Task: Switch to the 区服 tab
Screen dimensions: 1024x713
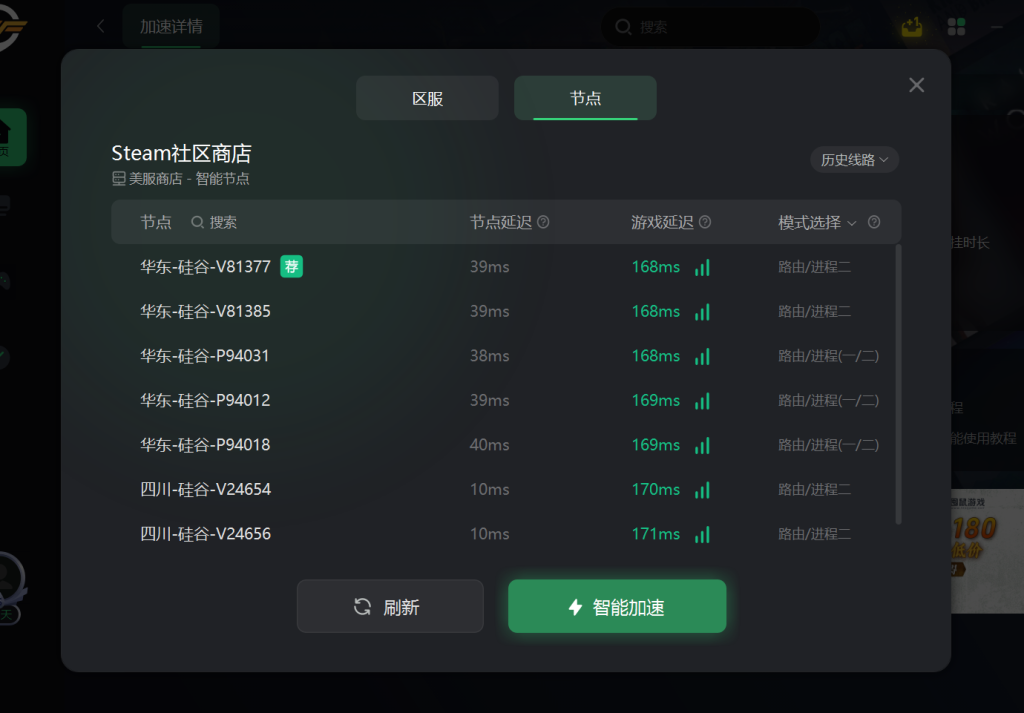Action: 427,98
